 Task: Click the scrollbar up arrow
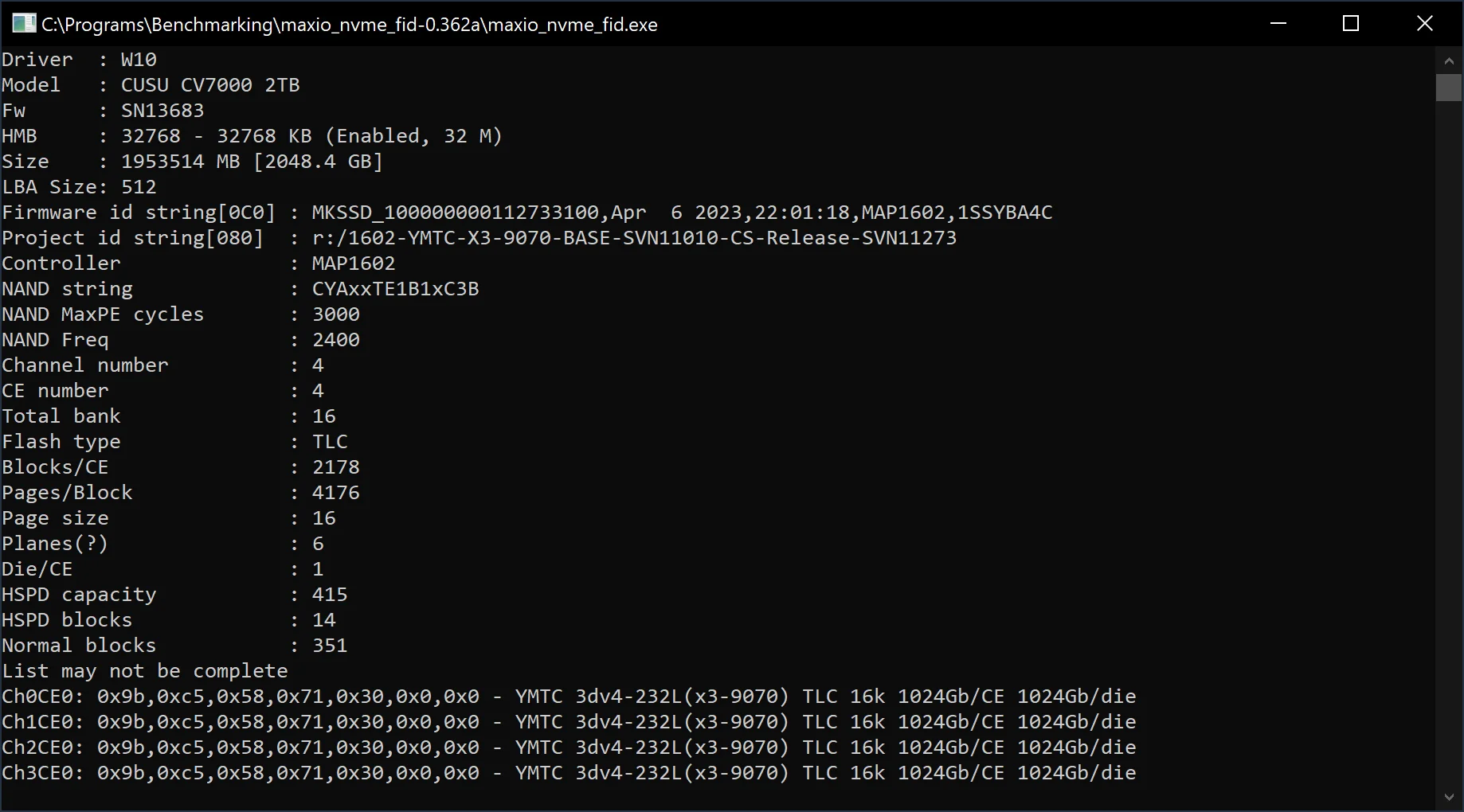click(1449, 61)
